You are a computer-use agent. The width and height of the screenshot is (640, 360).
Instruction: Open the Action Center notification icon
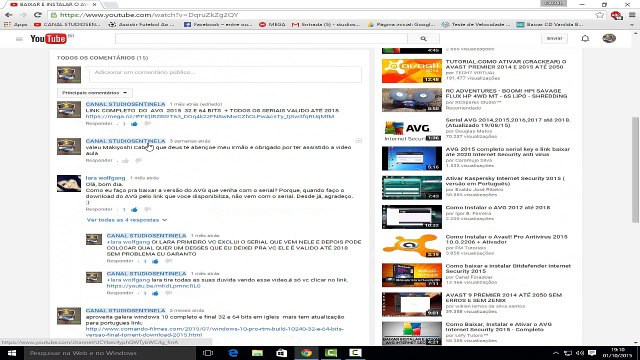pyautogui.click(x=592, y=353)
